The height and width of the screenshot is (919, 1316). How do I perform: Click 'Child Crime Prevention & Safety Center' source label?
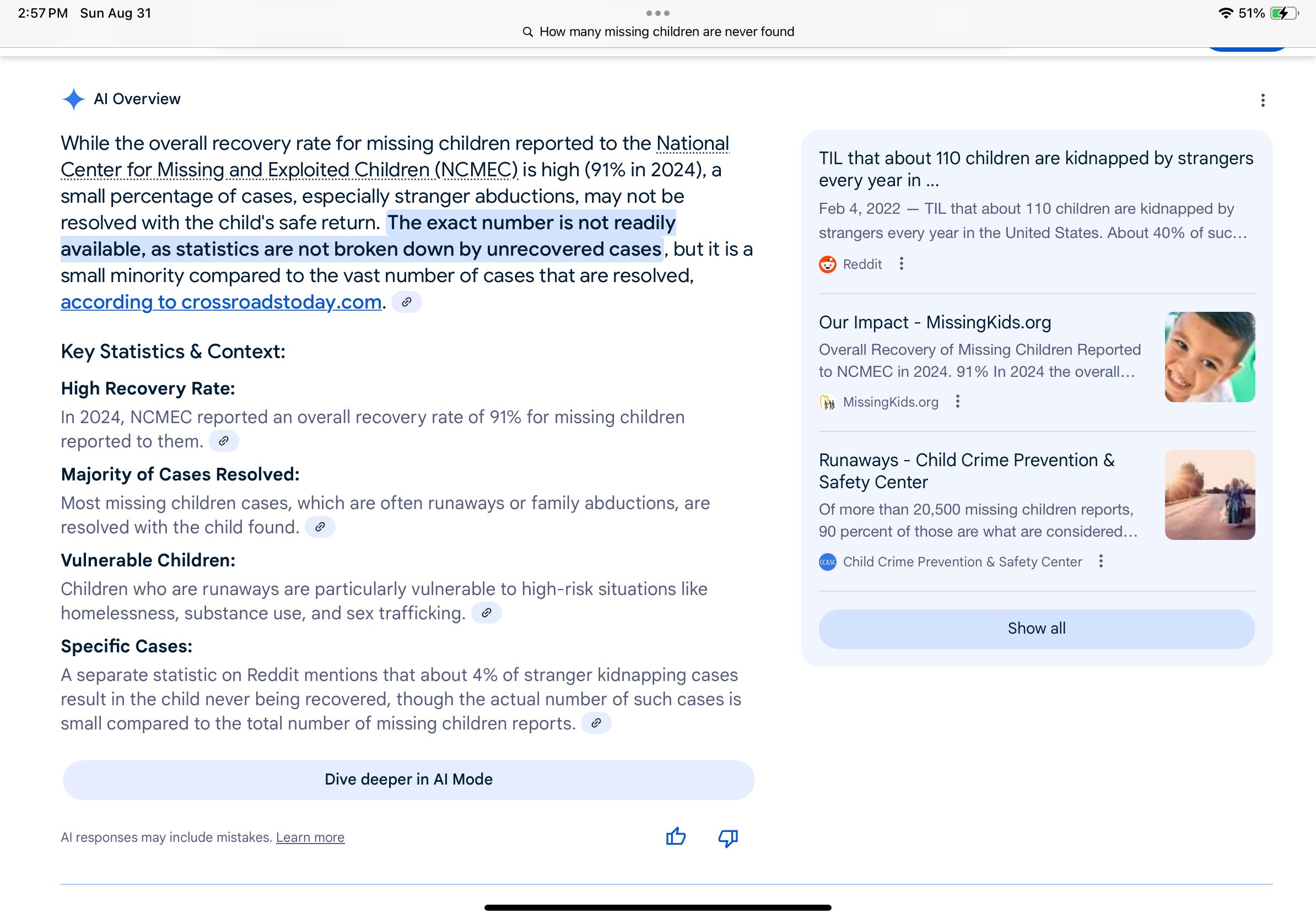pos(962,562)
